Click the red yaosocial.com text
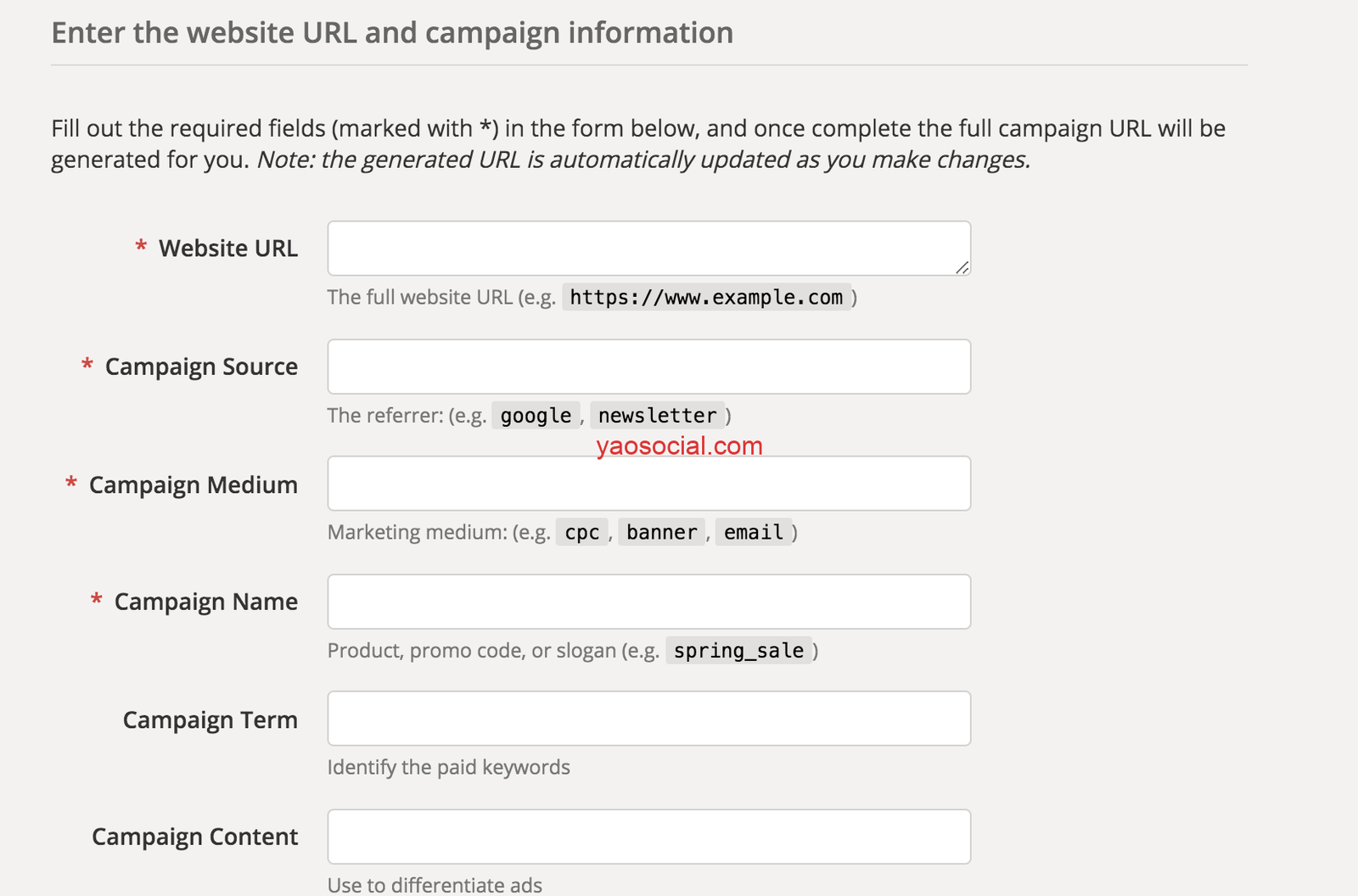Screen dimensions: 1358x896 tap(679, 445)
